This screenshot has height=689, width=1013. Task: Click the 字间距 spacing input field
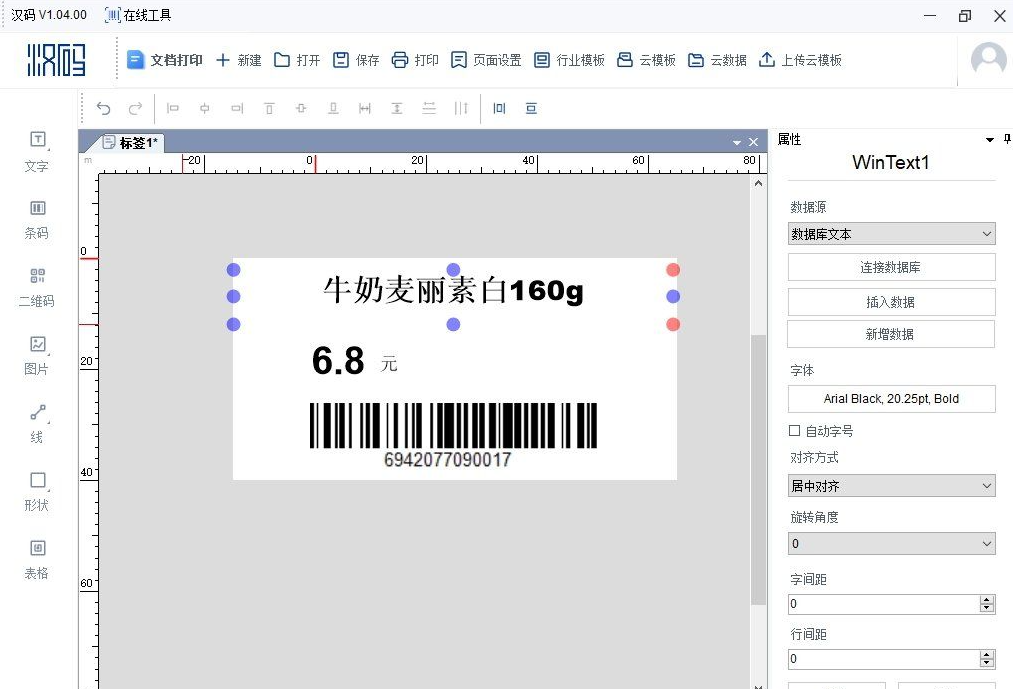(x=882, y=604)
